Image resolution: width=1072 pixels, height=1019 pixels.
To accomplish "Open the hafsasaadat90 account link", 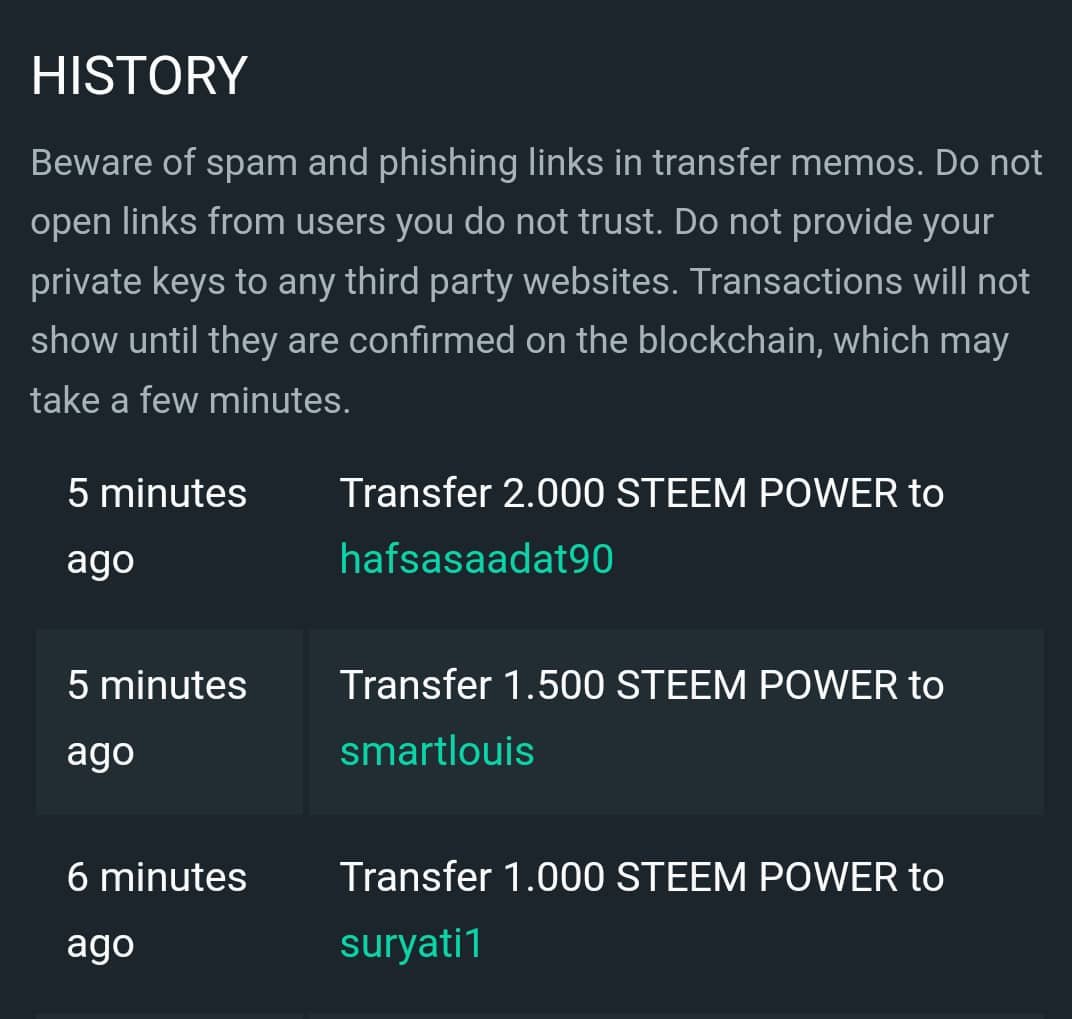I will click(476, 559).
